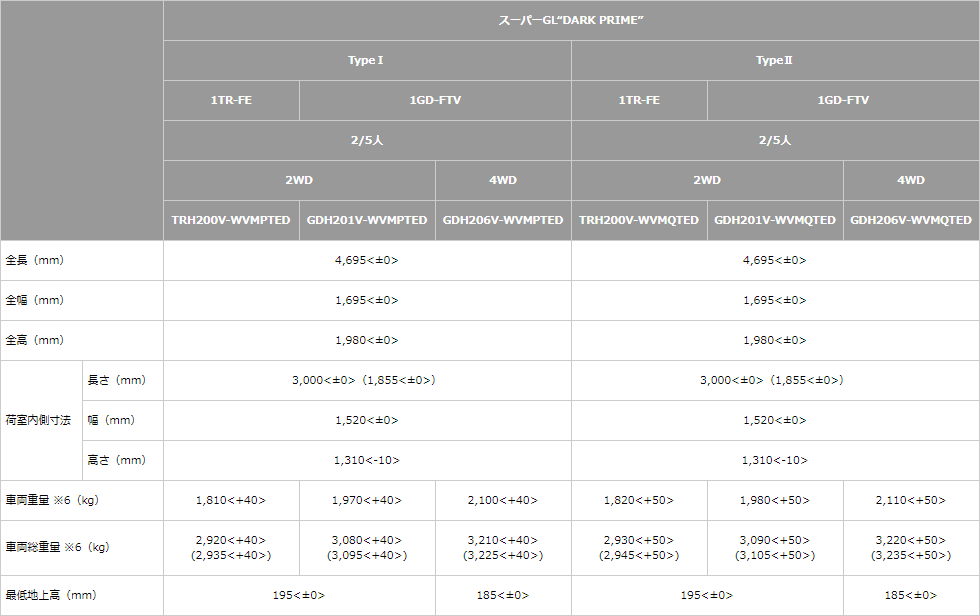Click gross weight cell 3,210<+40> (3,225<+40>)
This screenshot has width=980, height=616.
coord(503,548)
